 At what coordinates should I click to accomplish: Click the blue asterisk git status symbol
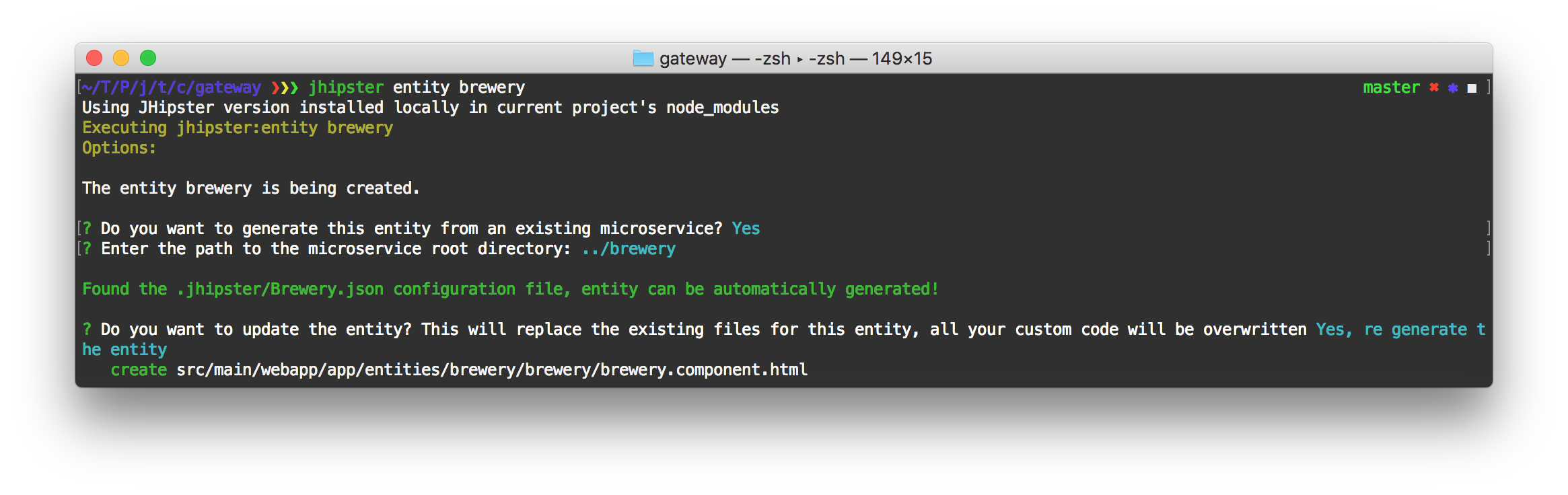1453,88
